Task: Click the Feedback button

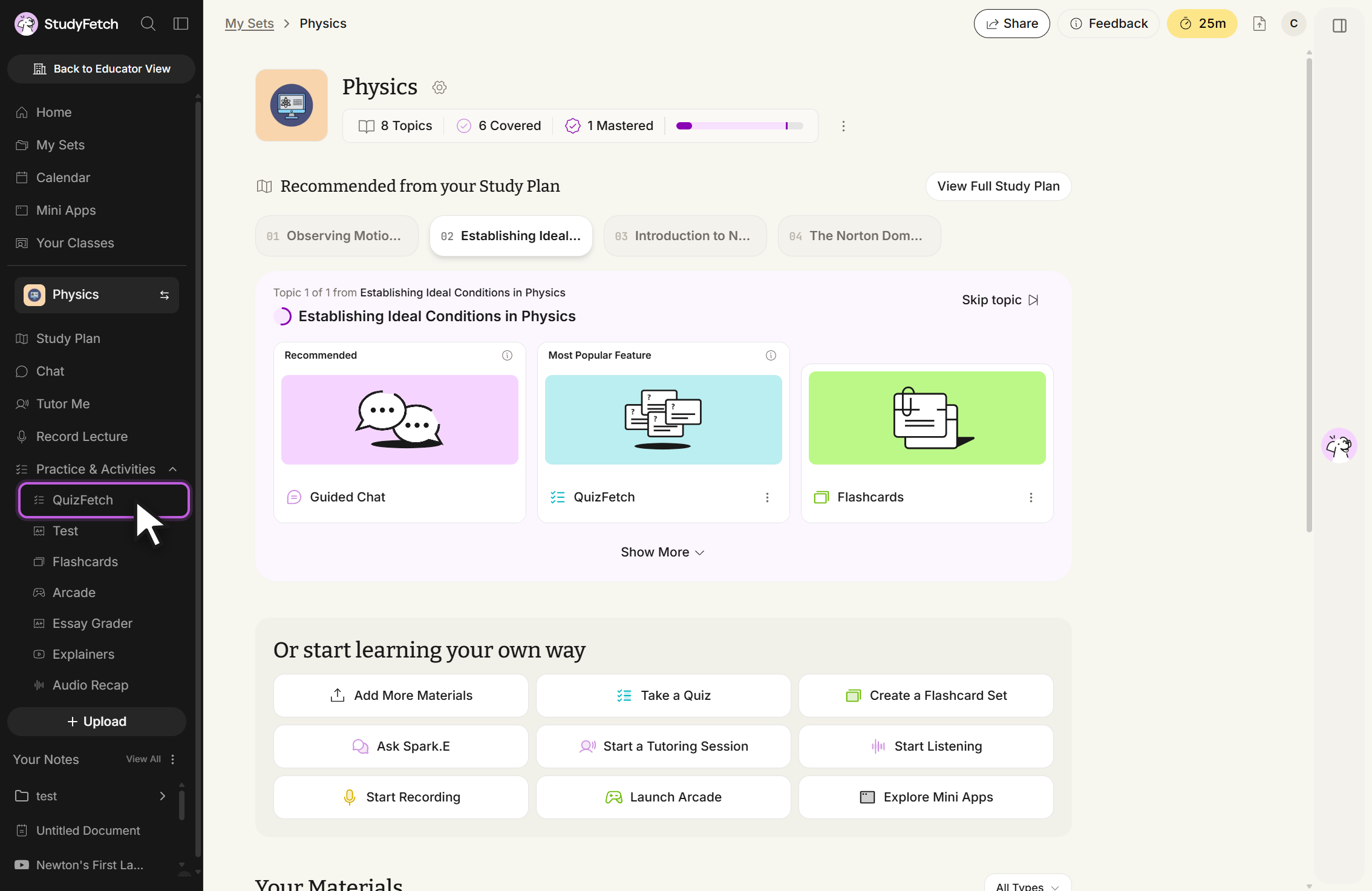Action: click(x=1108, y=24)
